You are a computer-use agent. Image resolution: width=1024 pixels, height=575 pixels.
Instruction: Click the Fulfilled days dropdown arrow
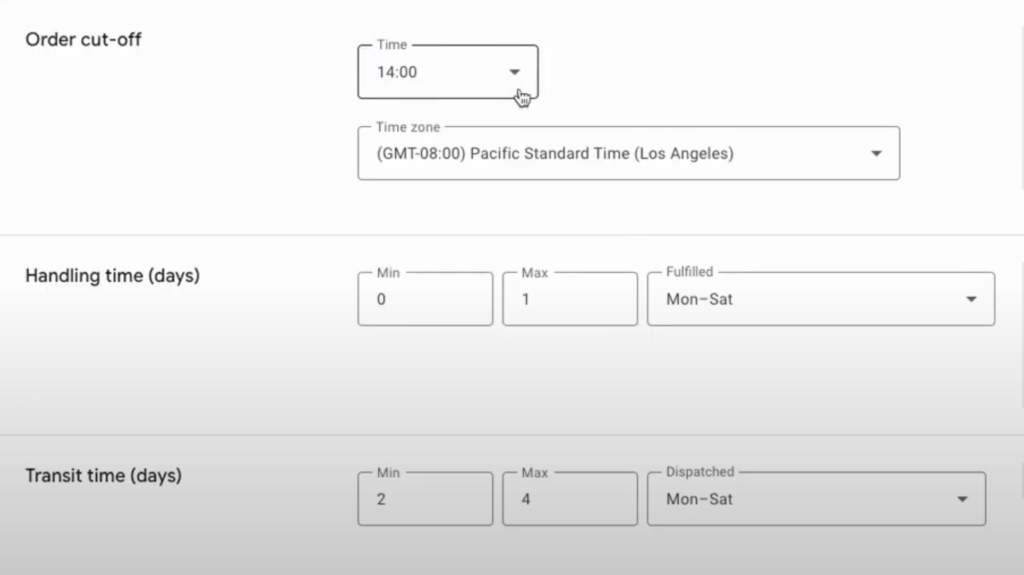[971, 299]
